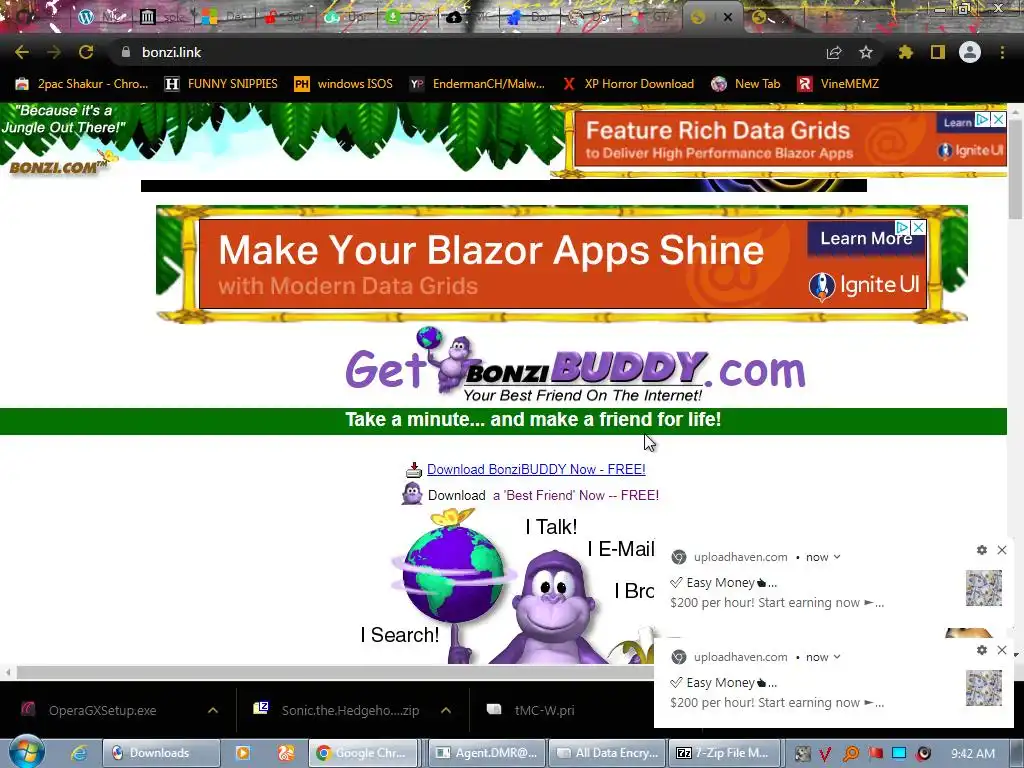This screenshot has width=1024, height=768.
Task: Click the GetBonziBUDDY.com logo banner
Action: [x=575, y=366]
